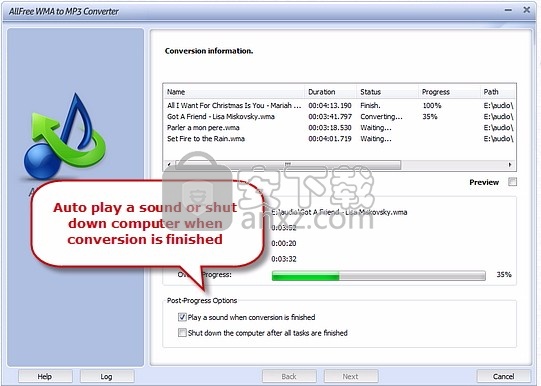Screen dimensions: 541x386
Task: Click the horizontal scrollbar thumb in the file list
Action: pos(288,165)
